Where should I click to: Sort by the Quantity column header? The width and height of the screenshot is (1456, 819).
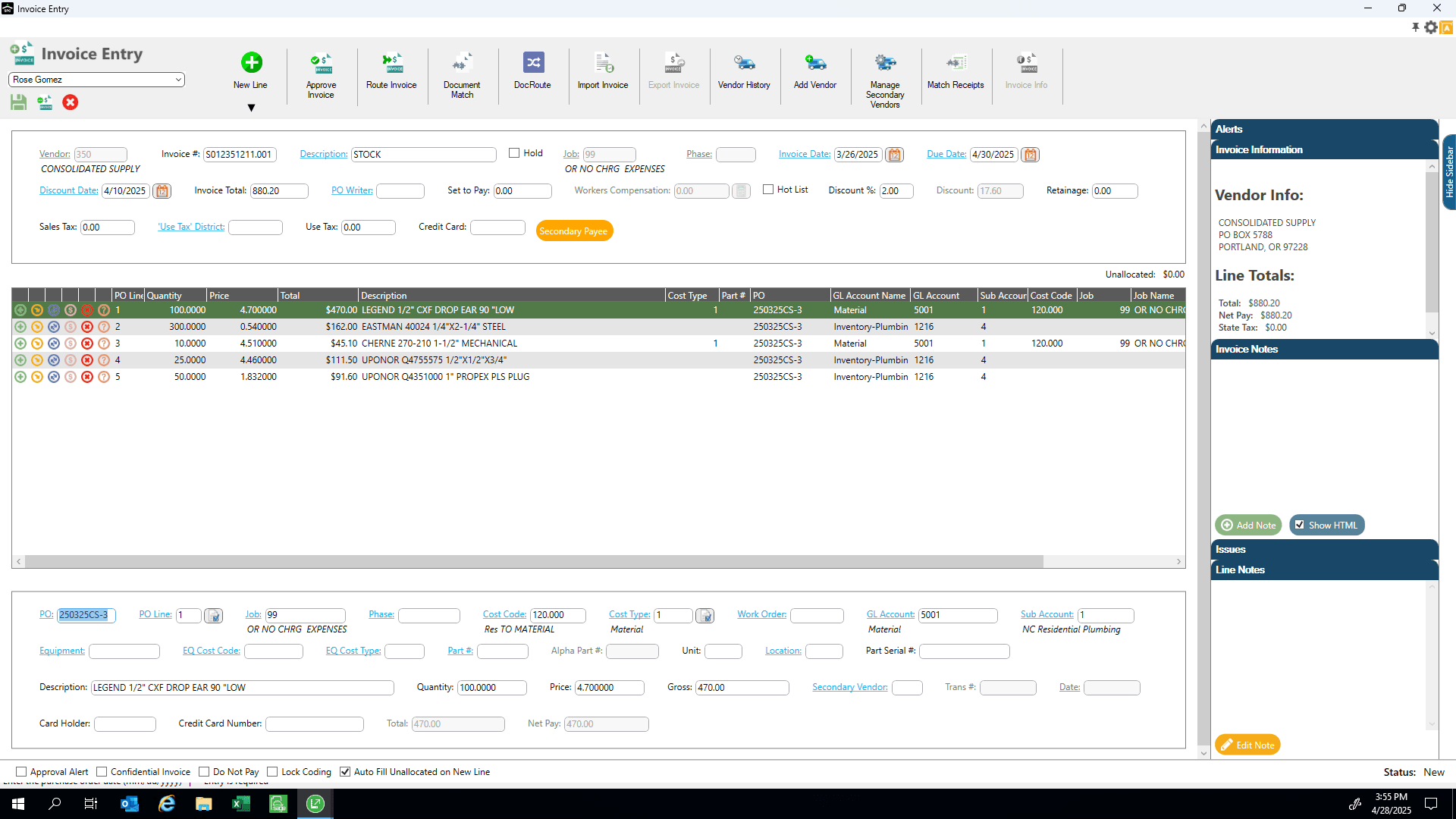tap(175, 296)
